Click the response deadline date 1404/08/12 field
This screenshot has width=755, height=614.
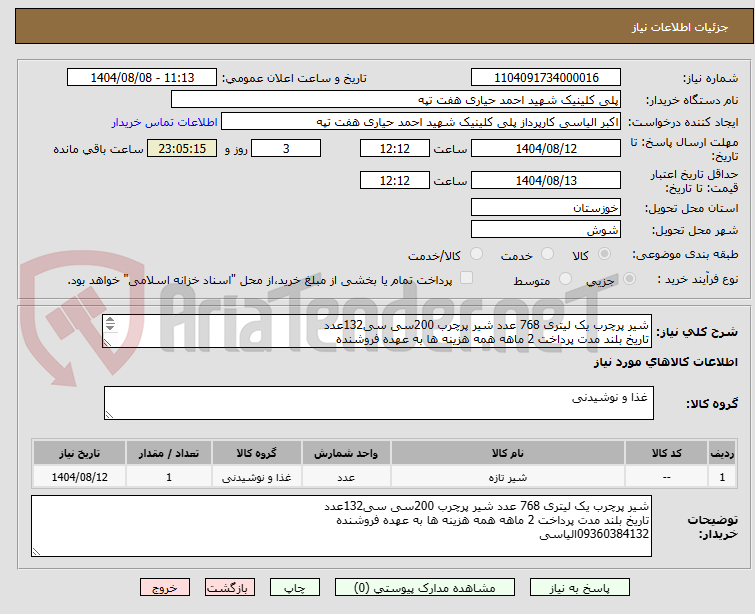(x=546, y=148)
